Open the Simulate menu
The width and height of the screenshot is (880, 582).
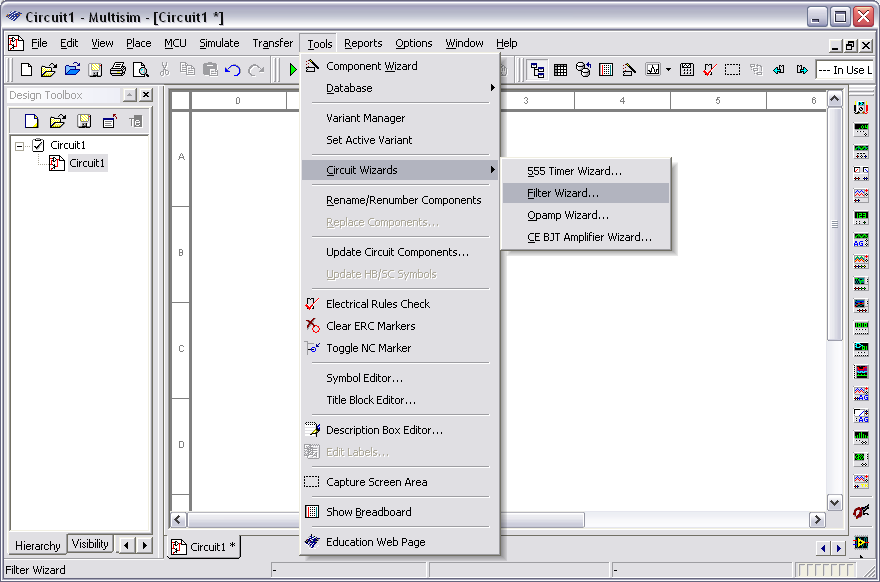pos(219,43)
